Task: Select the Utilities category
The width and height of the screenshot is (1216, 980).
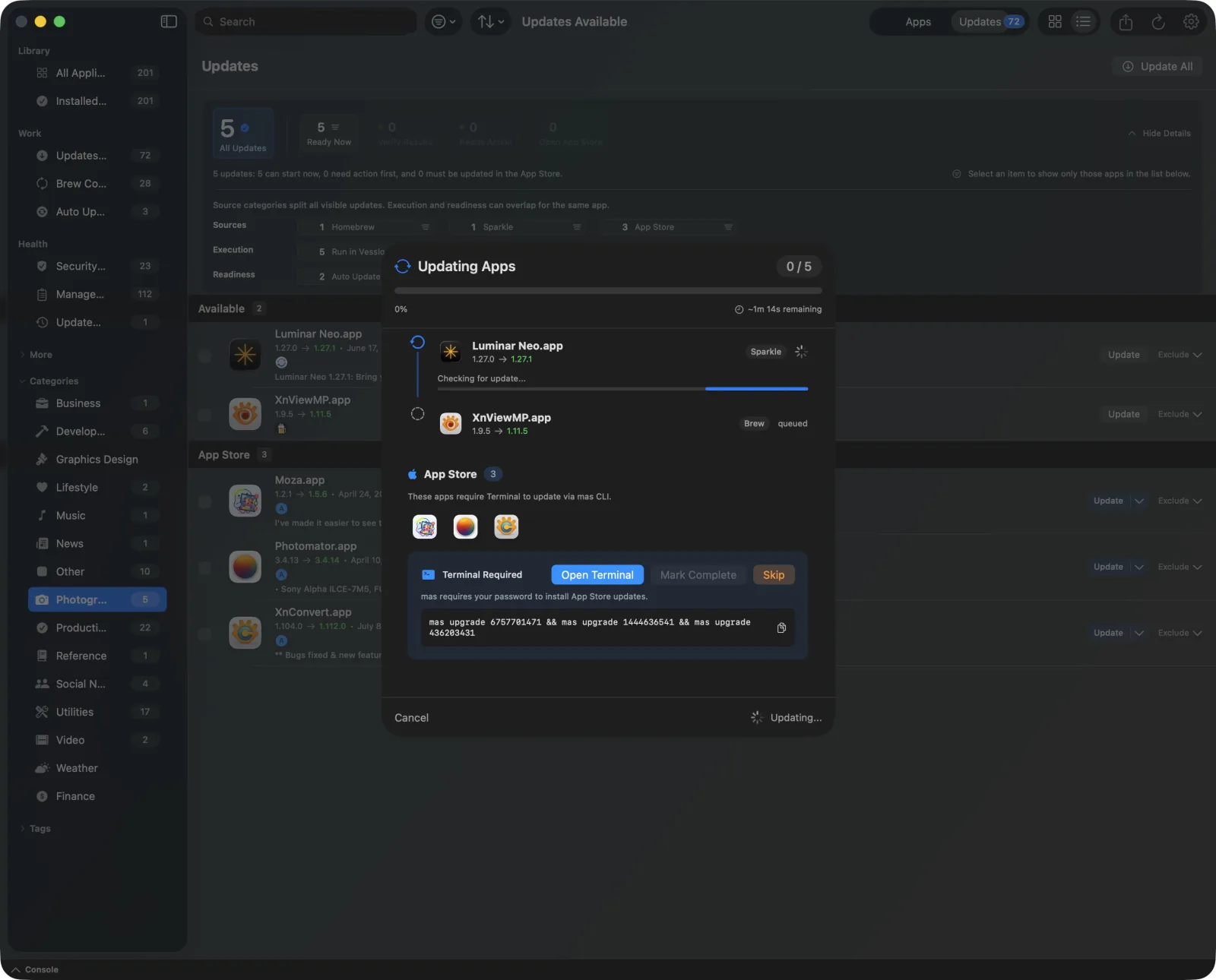Action: point(97,713)
